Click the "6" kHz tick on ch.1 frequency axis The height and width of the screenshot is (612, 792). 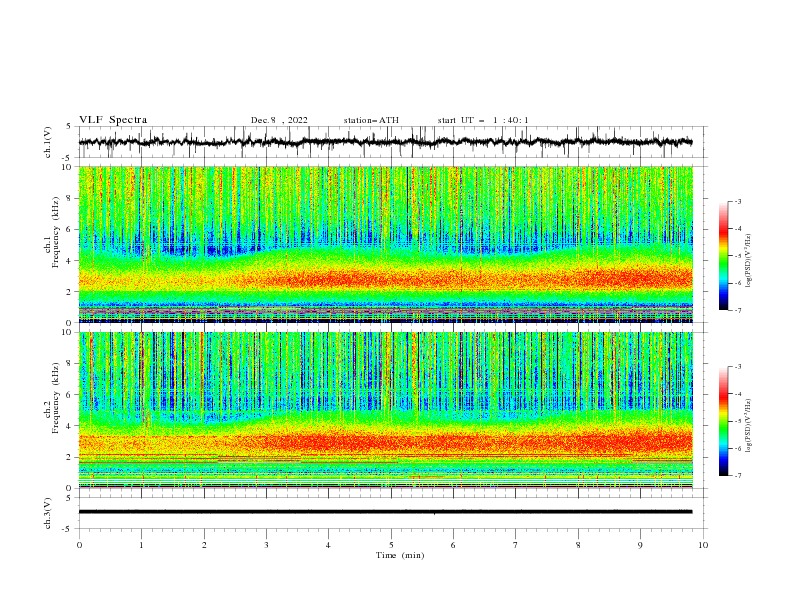[69, 229]
